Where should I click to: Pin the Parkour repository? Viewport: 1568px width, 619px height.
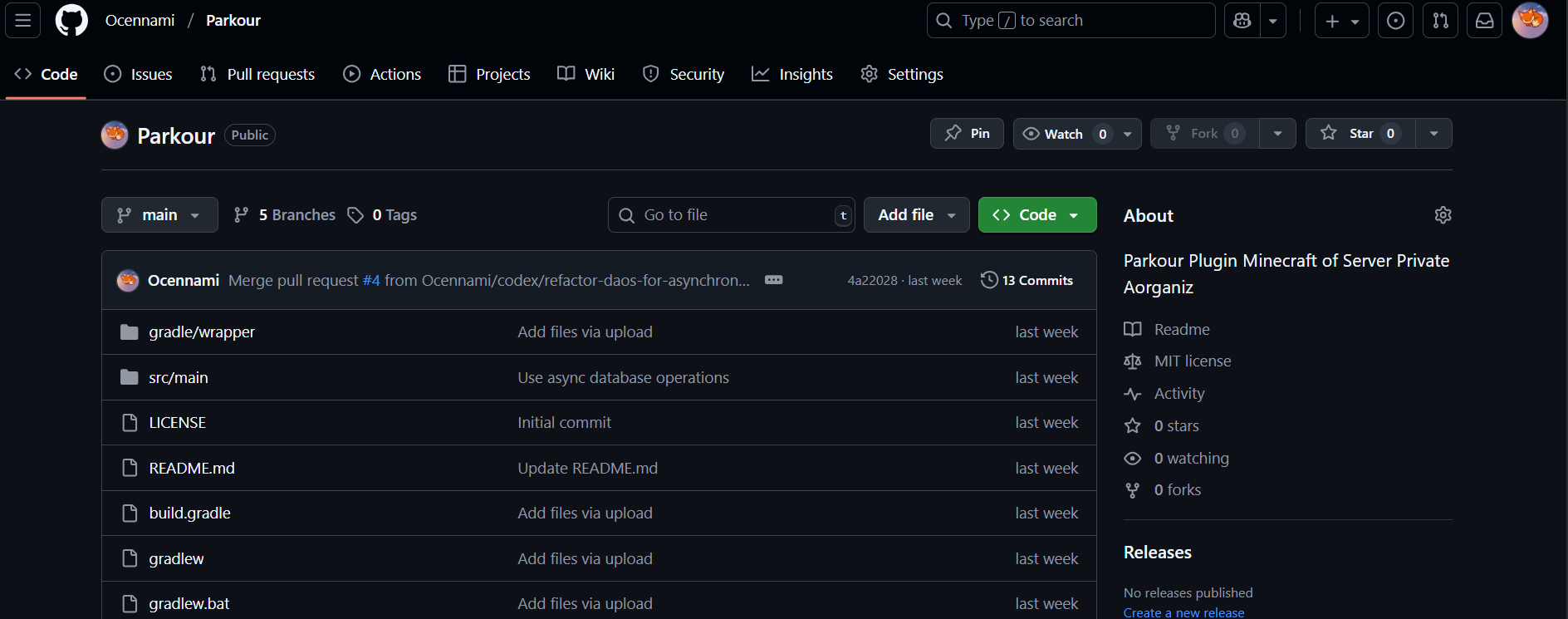967,134
